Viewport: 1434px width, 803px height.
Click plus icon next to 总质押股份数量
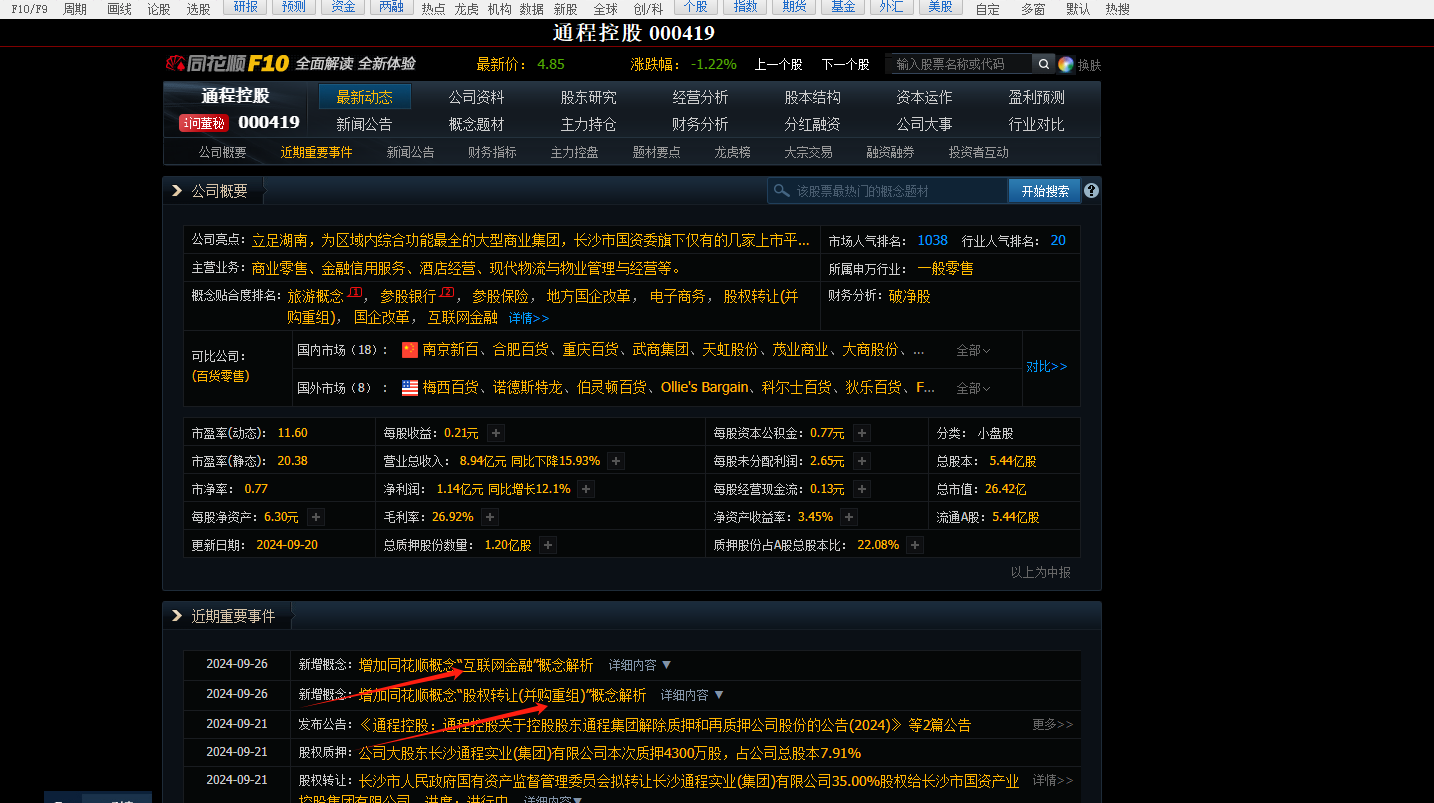pyautogui.click(x=548, y=545)
